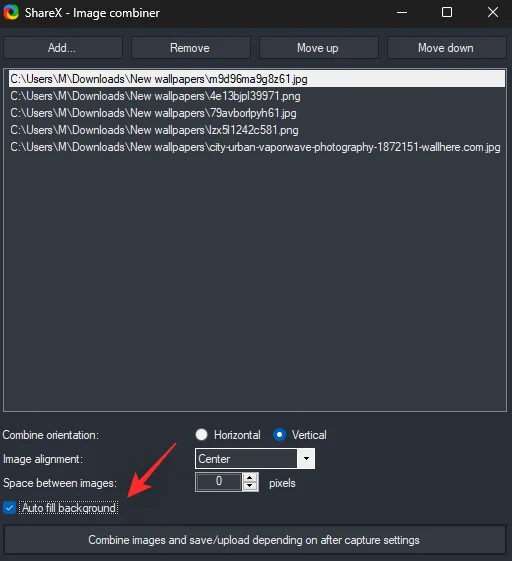Select m9d96ma9g8z61.jpg file entry
This screenshot has height=561, width=512.
[257, 79]
